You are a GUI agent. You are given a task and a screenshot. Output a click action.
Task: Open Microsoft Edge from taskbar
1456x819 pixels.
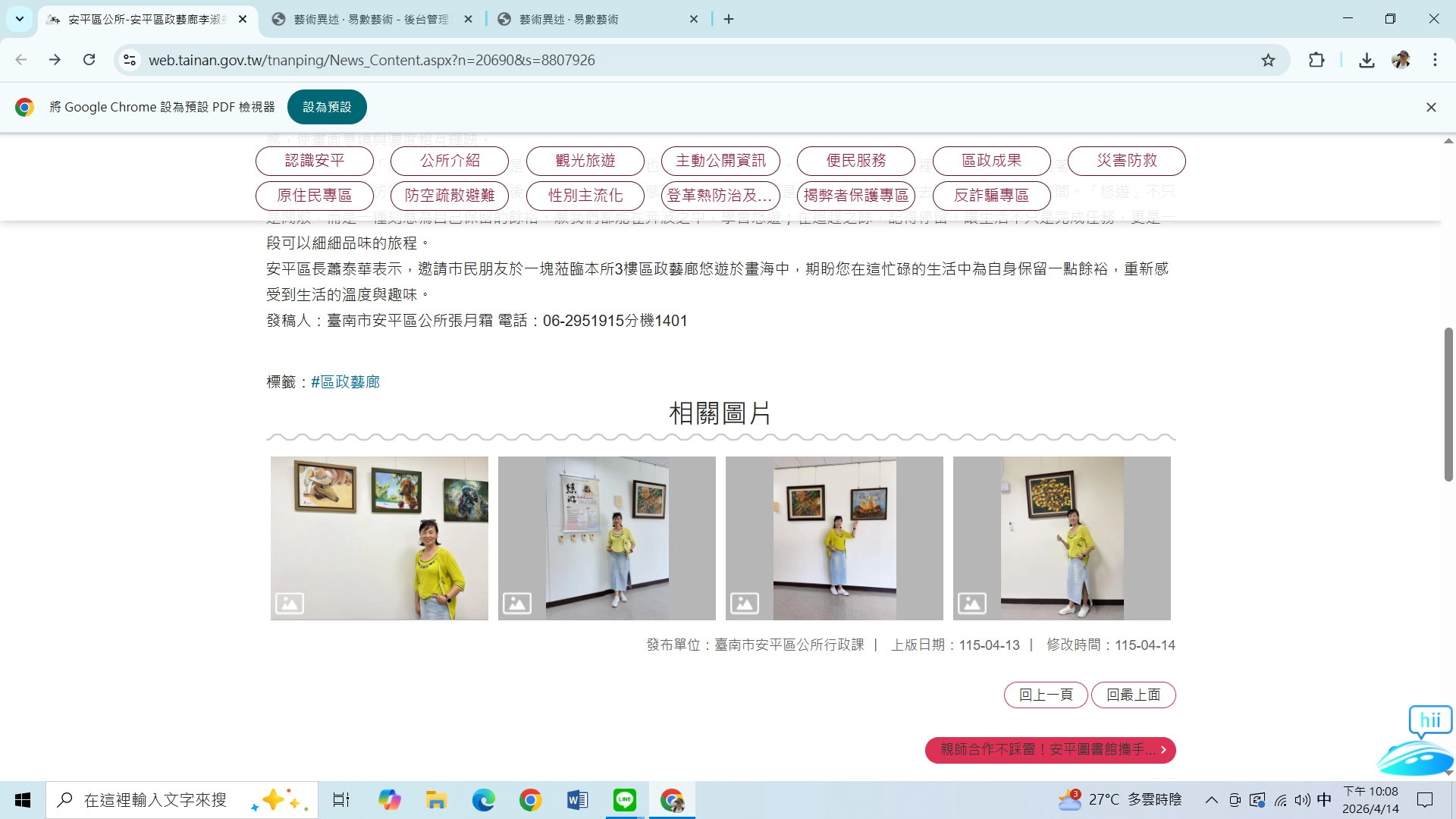(483, 799)
